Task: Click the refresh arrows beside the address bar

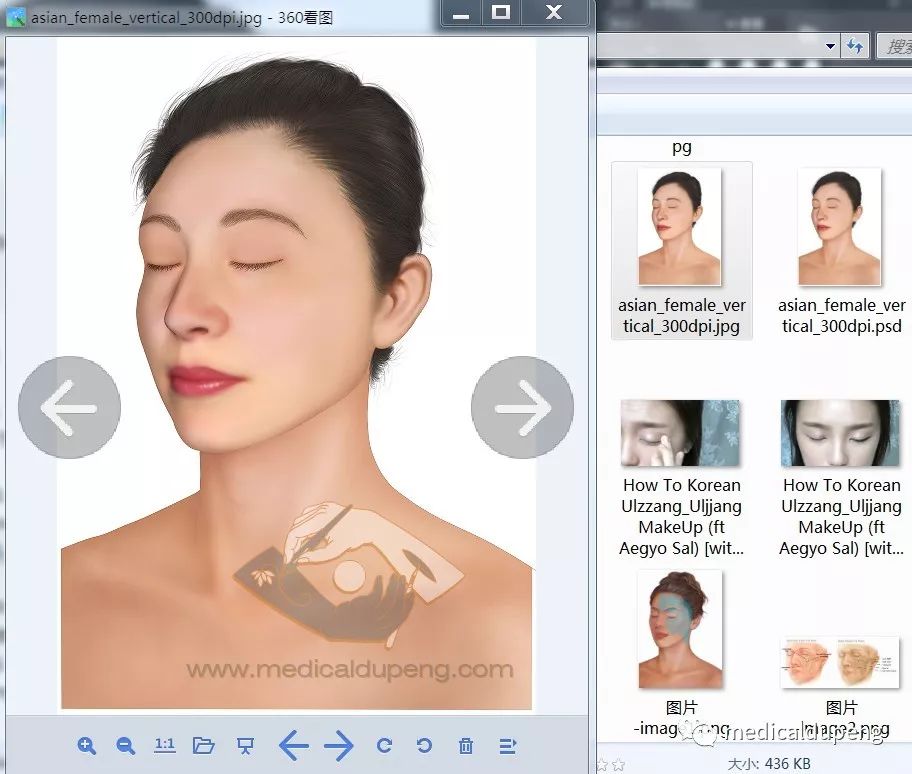Action: 856,46
